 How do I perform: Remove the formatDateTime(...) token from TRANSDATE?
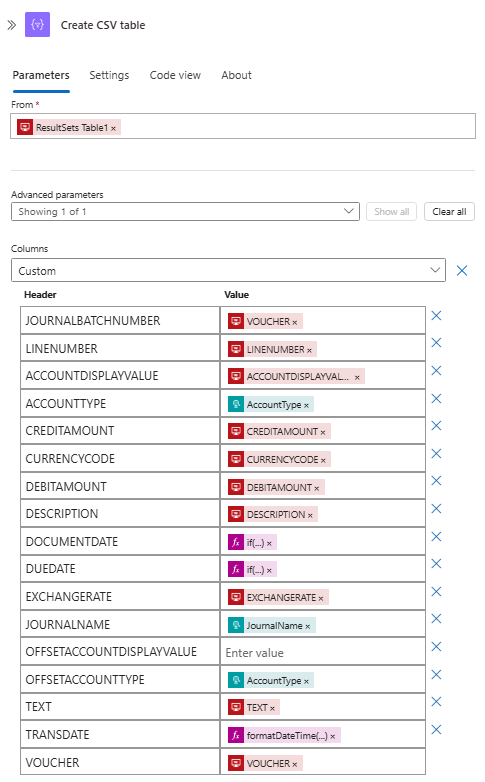332,736
